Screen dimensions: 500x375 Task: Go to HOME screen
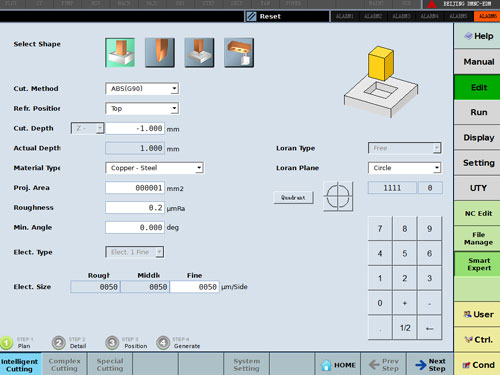coord(338,365)
